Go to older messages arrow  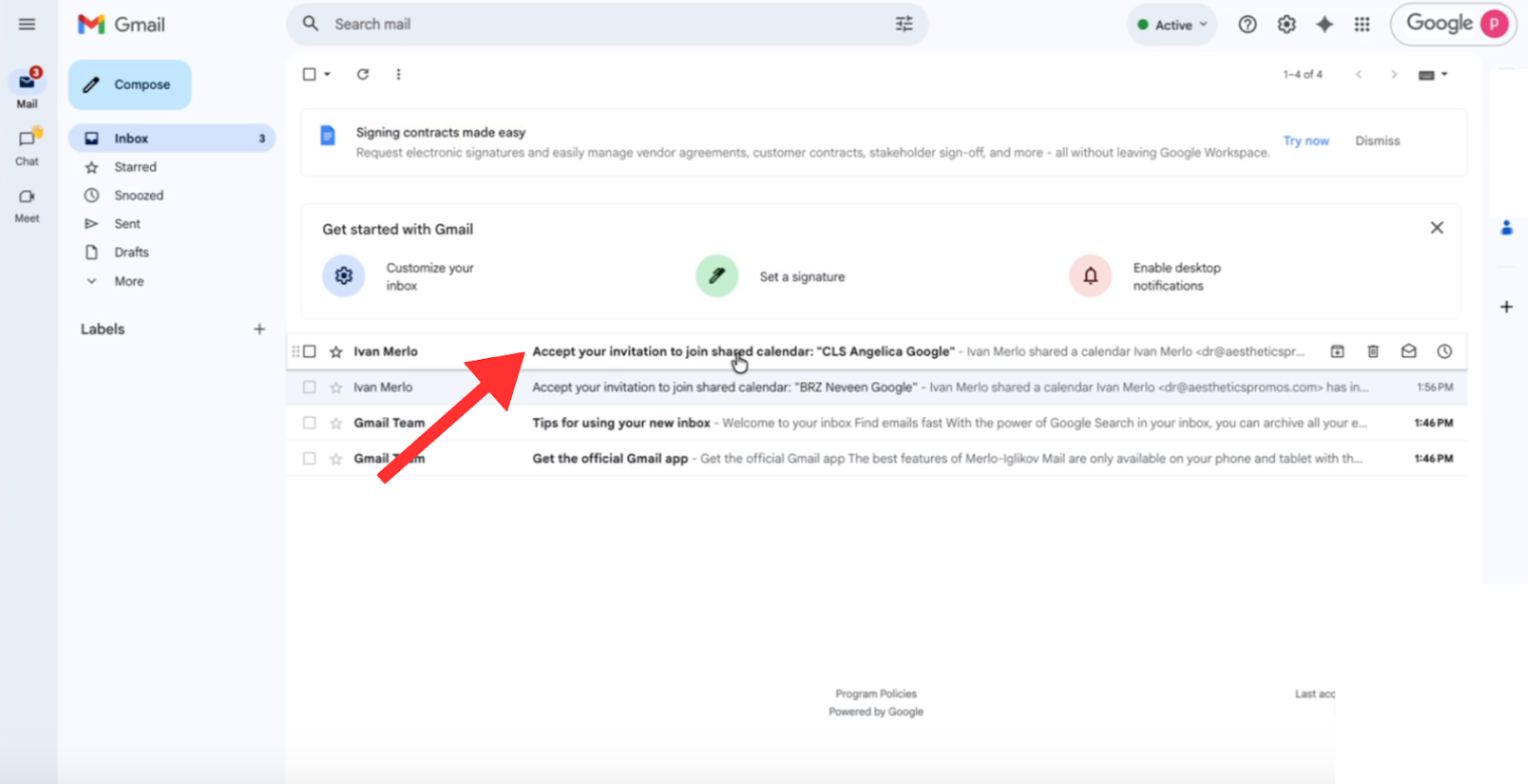click(x=1393, y=74)
